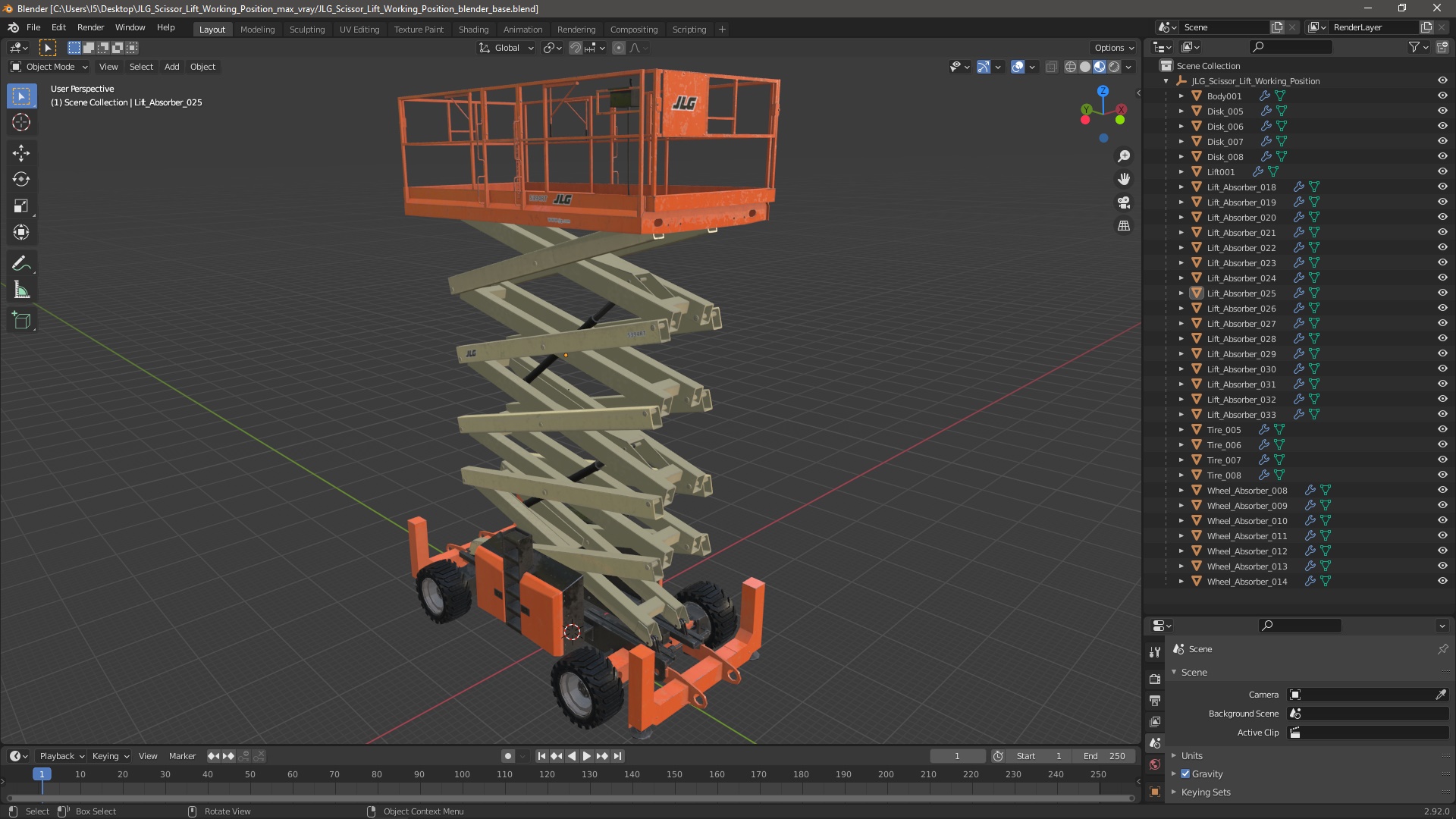1456x819 pixels.
Task: Click the End frame field
Action: [1104, 756]
